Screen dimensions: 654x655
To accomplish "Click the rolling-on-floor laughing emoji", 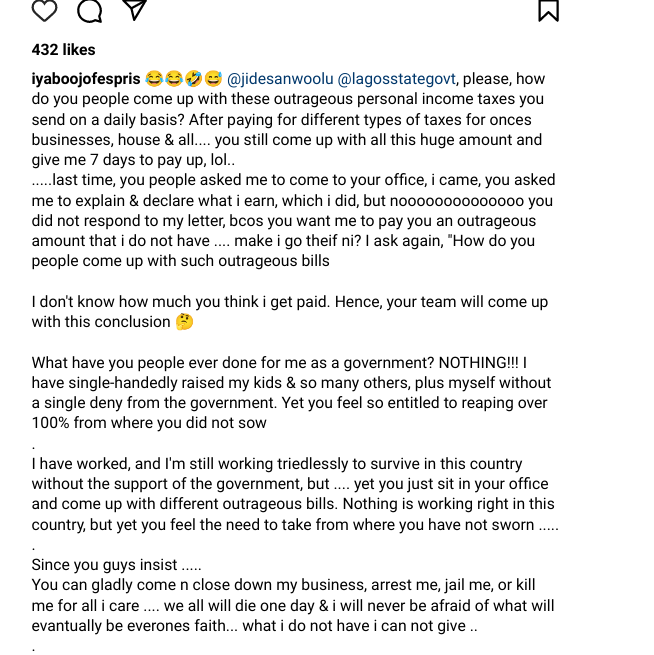I will tap(194, 79).
